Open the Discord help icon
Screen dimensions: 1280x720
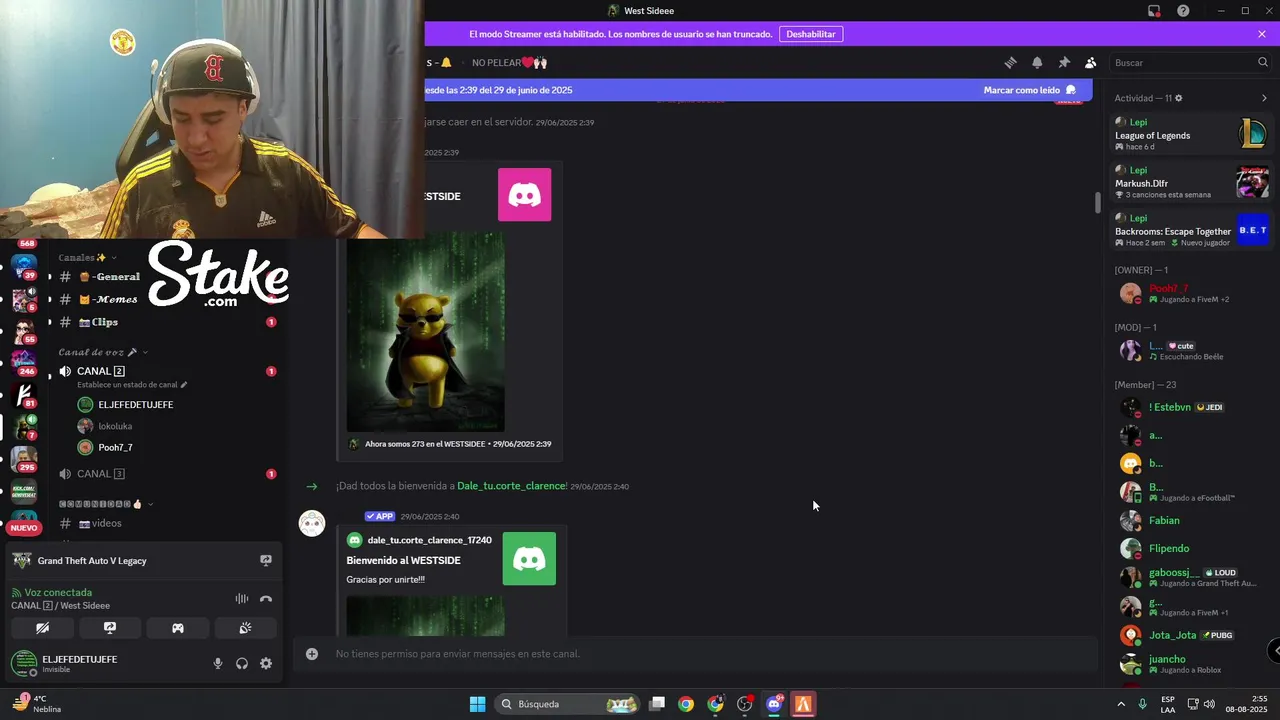(1183, 11)
